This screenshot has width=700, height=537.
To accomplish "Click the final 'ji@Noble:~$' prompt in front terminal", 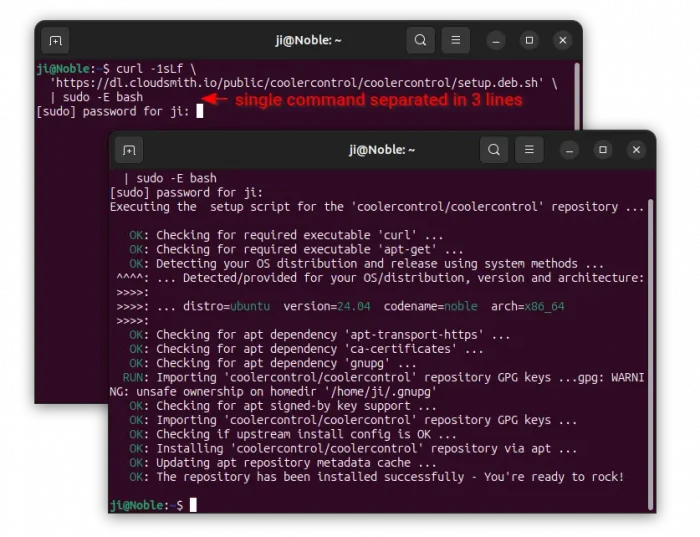I will 146,506.
